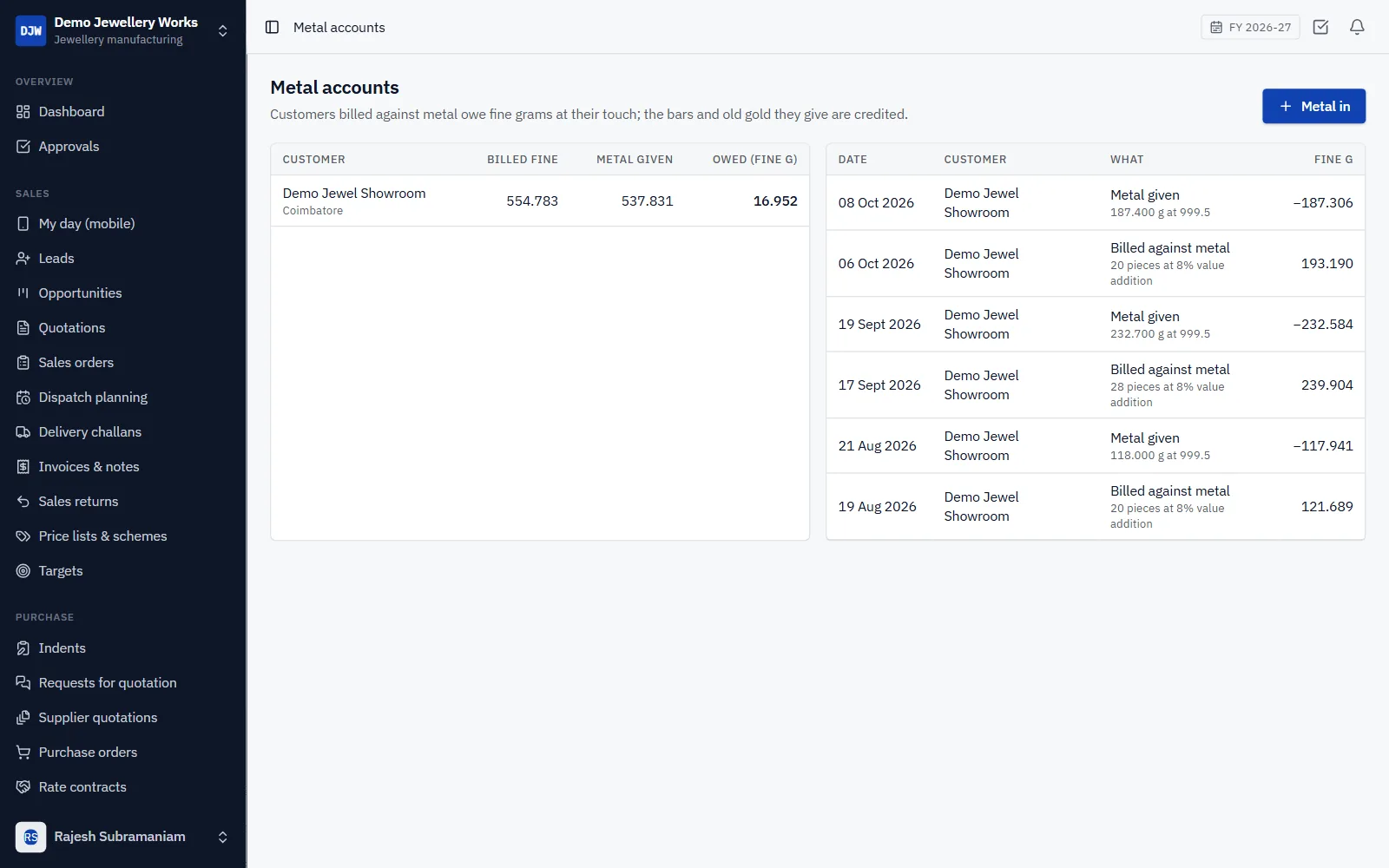Click the DJW company logo
Viewport: 1389px width, 868px height.
[x=31, y=31]
